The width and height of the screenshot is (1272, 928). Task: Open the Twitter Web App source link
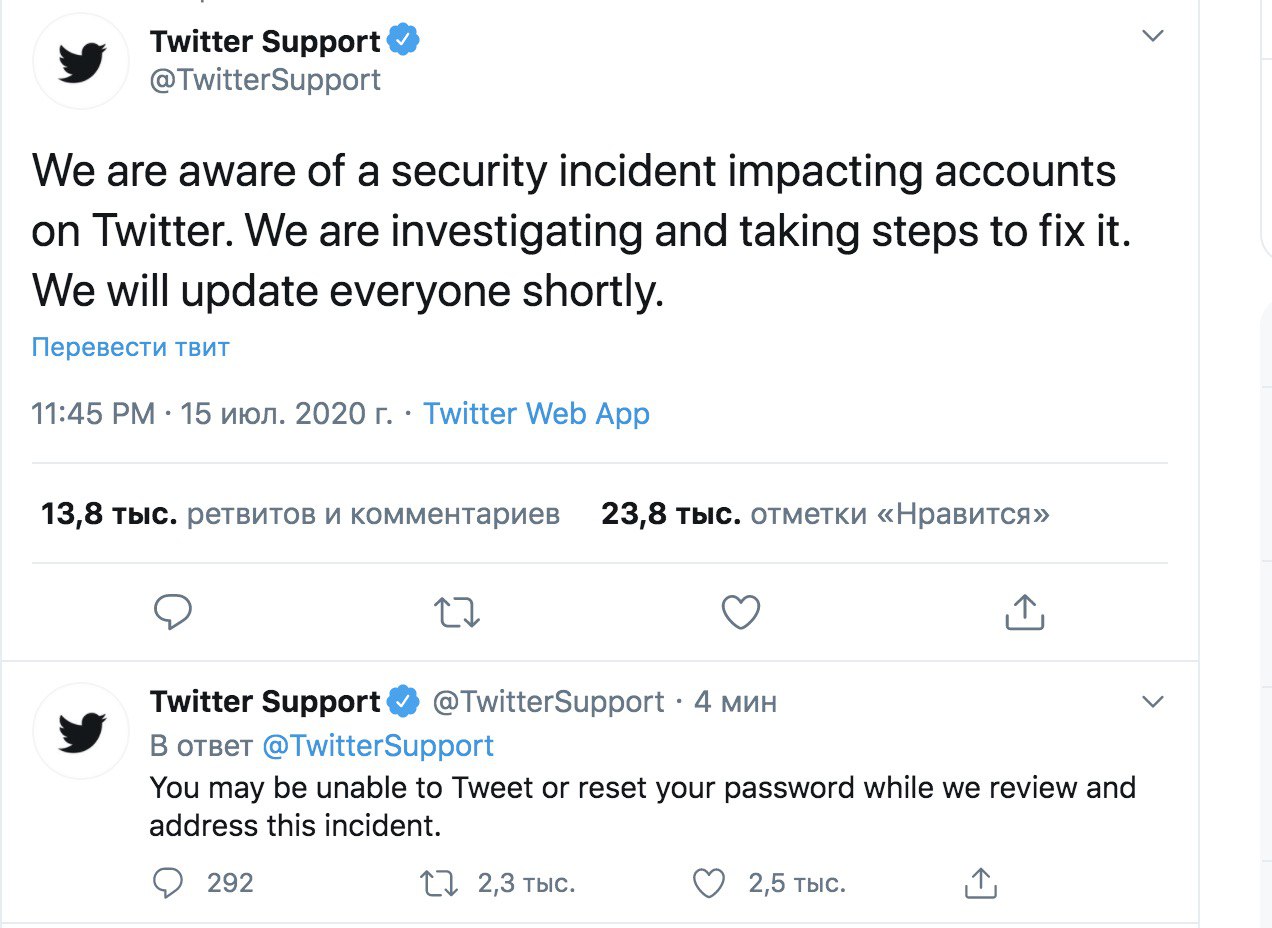536,413
